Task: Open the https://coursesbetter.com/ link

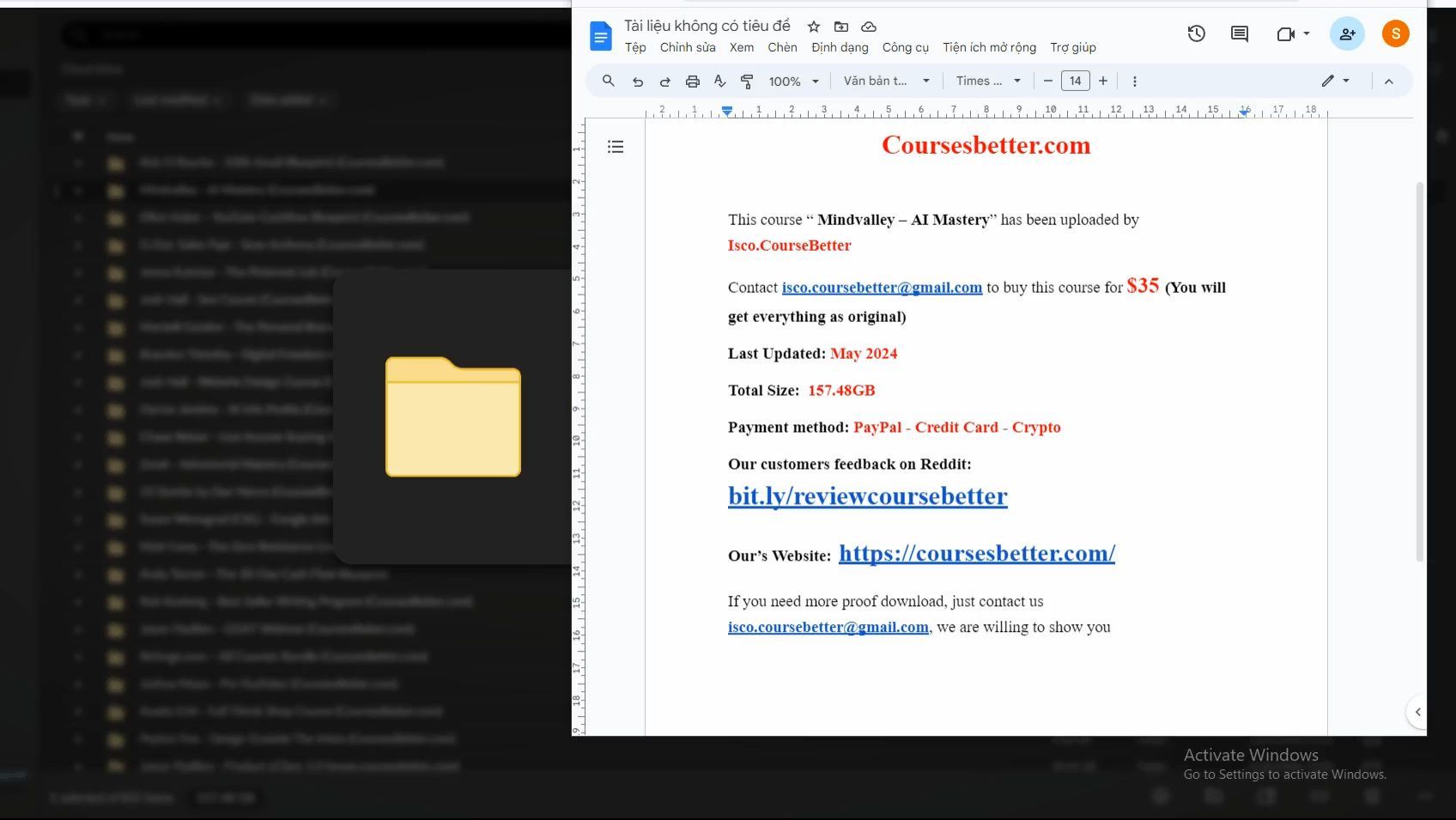Action: 976,554
